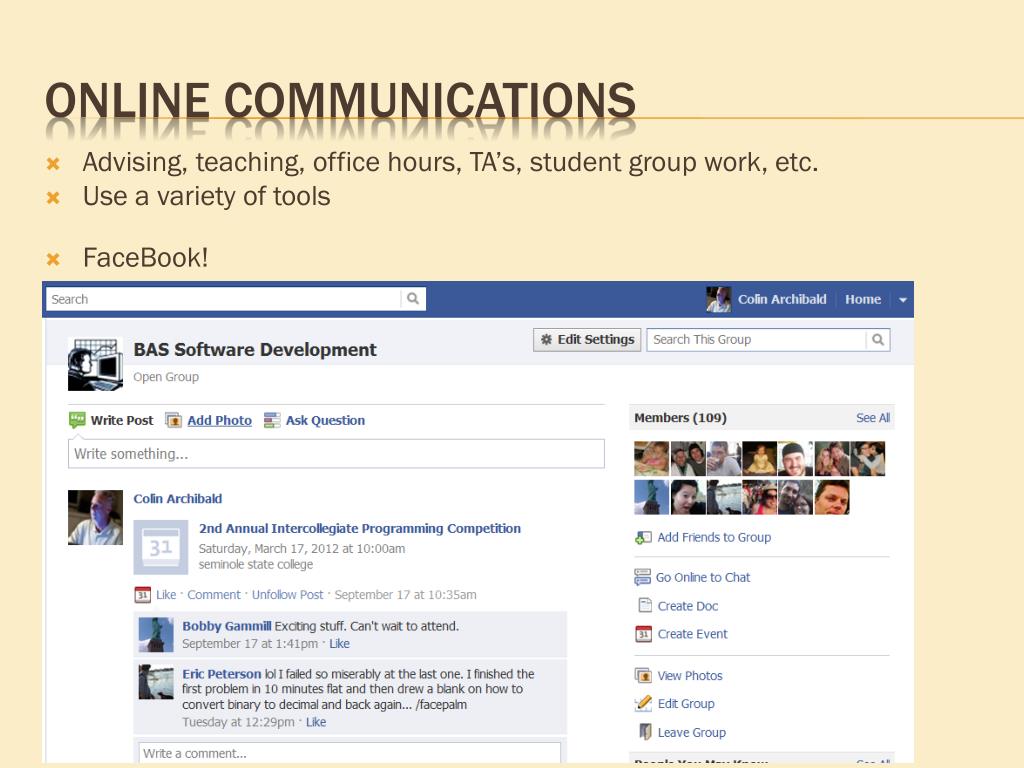Click the seminole state college location text
The width and height of the screenshot is (1024, 768).
tap(256, 564)
